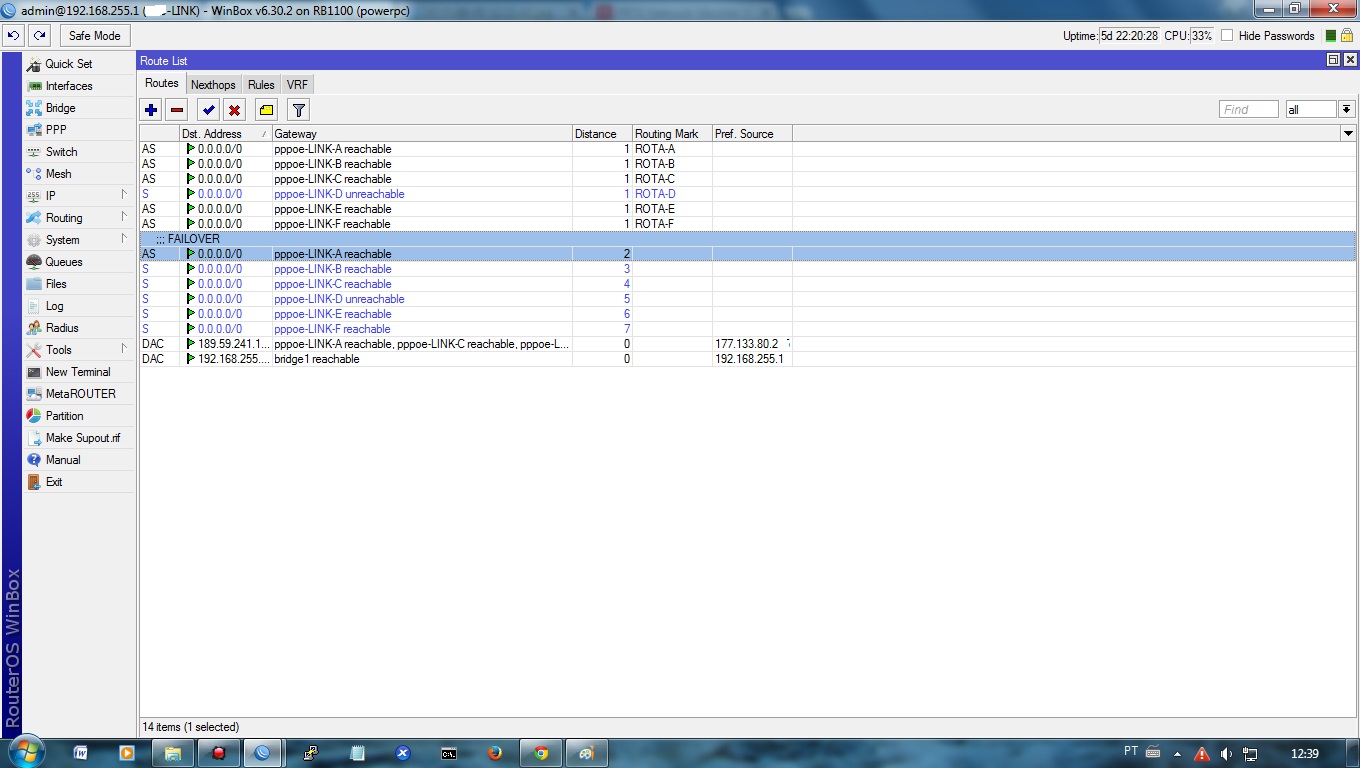The image size is (1360, 768).
Task: Go to the Mesh menu
Action: tap(79, 174)
